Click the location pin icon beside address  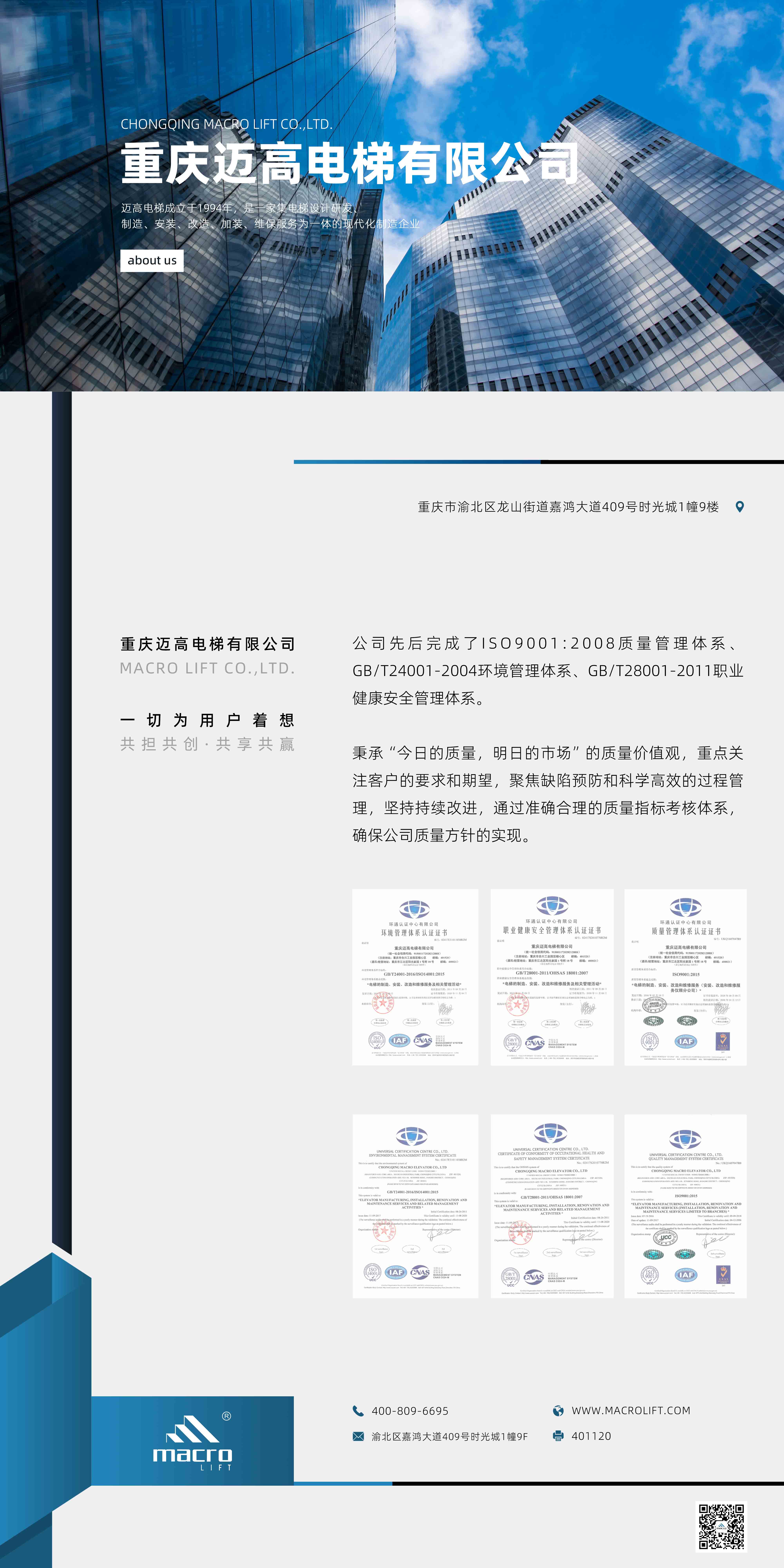pyautogui.click(x=740, y=506)
